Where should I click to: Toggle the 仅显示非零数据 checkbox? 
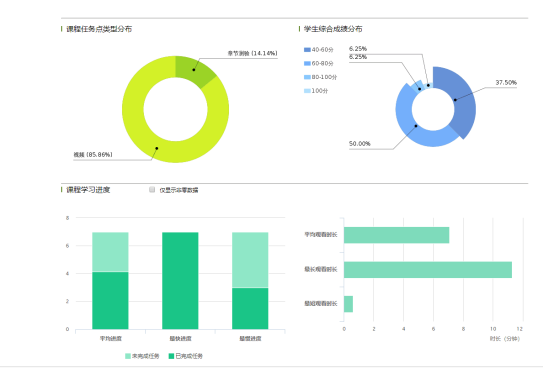pos(152,189)
